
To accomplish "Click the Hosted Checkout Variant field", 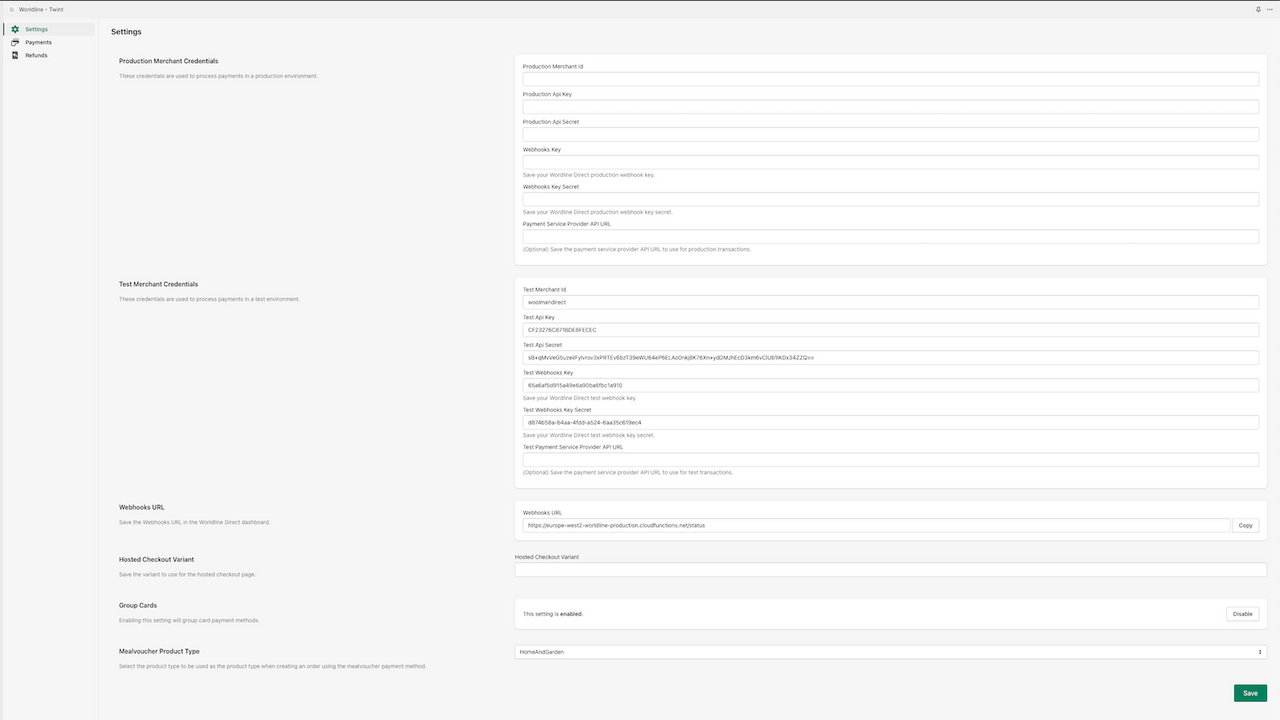I will pyautogui.click(x=891, y=570).
